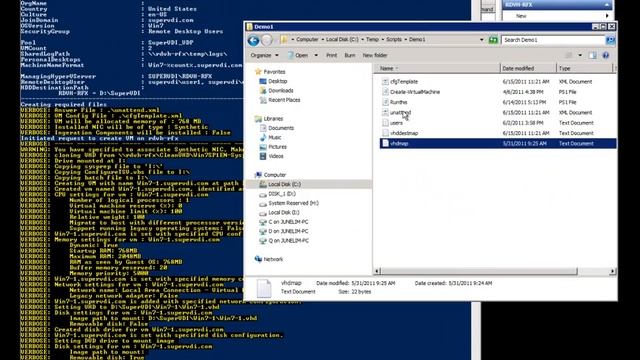Click the New item in background window menu

521,16
